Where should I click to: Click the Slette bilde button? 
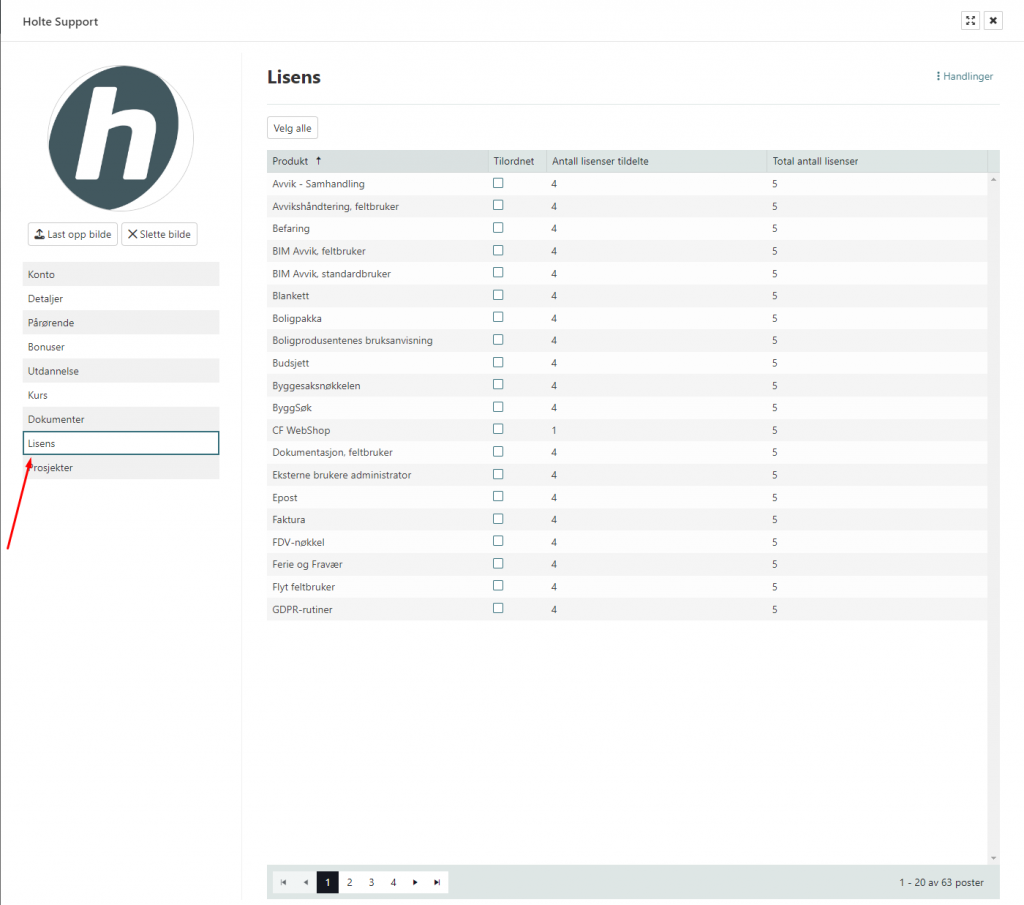point(159,234)
